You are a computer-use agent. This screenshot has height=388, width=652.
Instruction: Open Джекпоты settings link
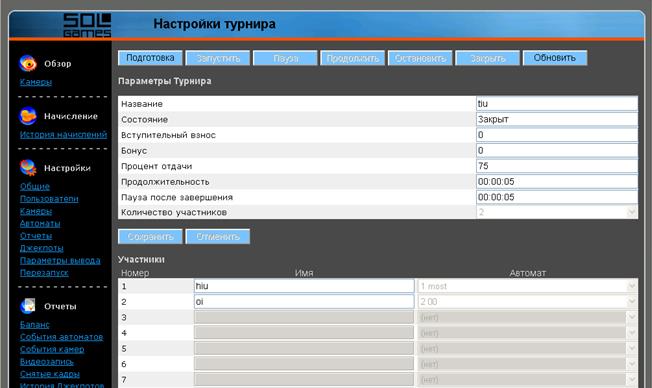[x=42, y=248]
